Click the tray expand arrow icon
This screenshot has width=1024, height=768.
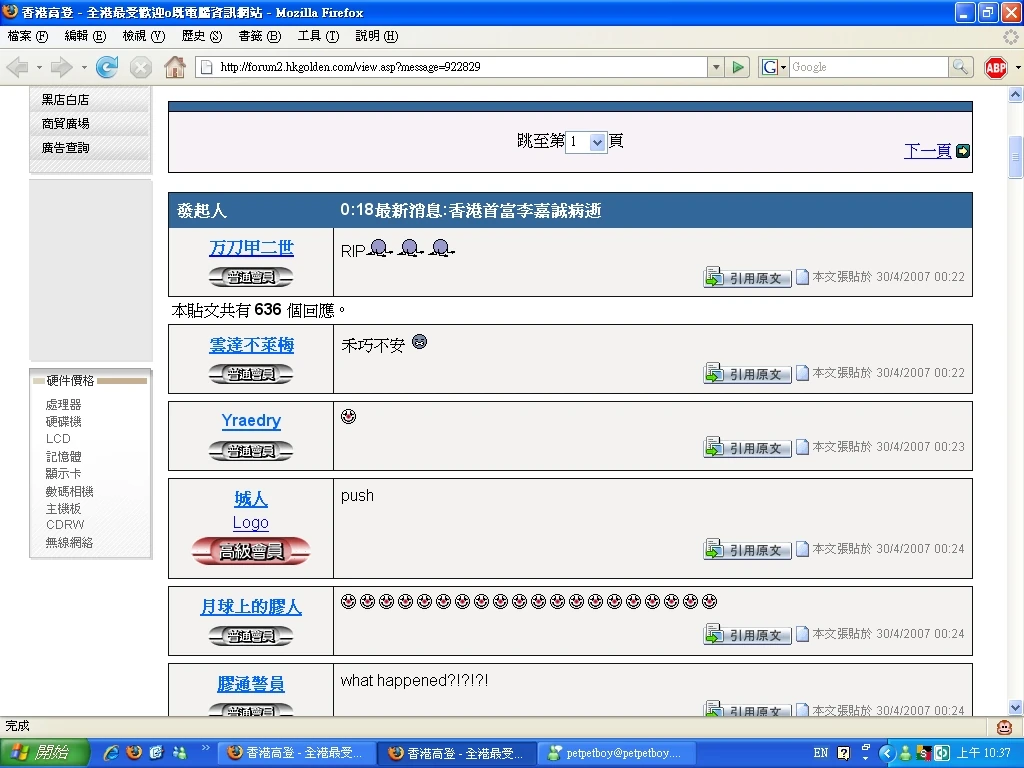(886, 753)
